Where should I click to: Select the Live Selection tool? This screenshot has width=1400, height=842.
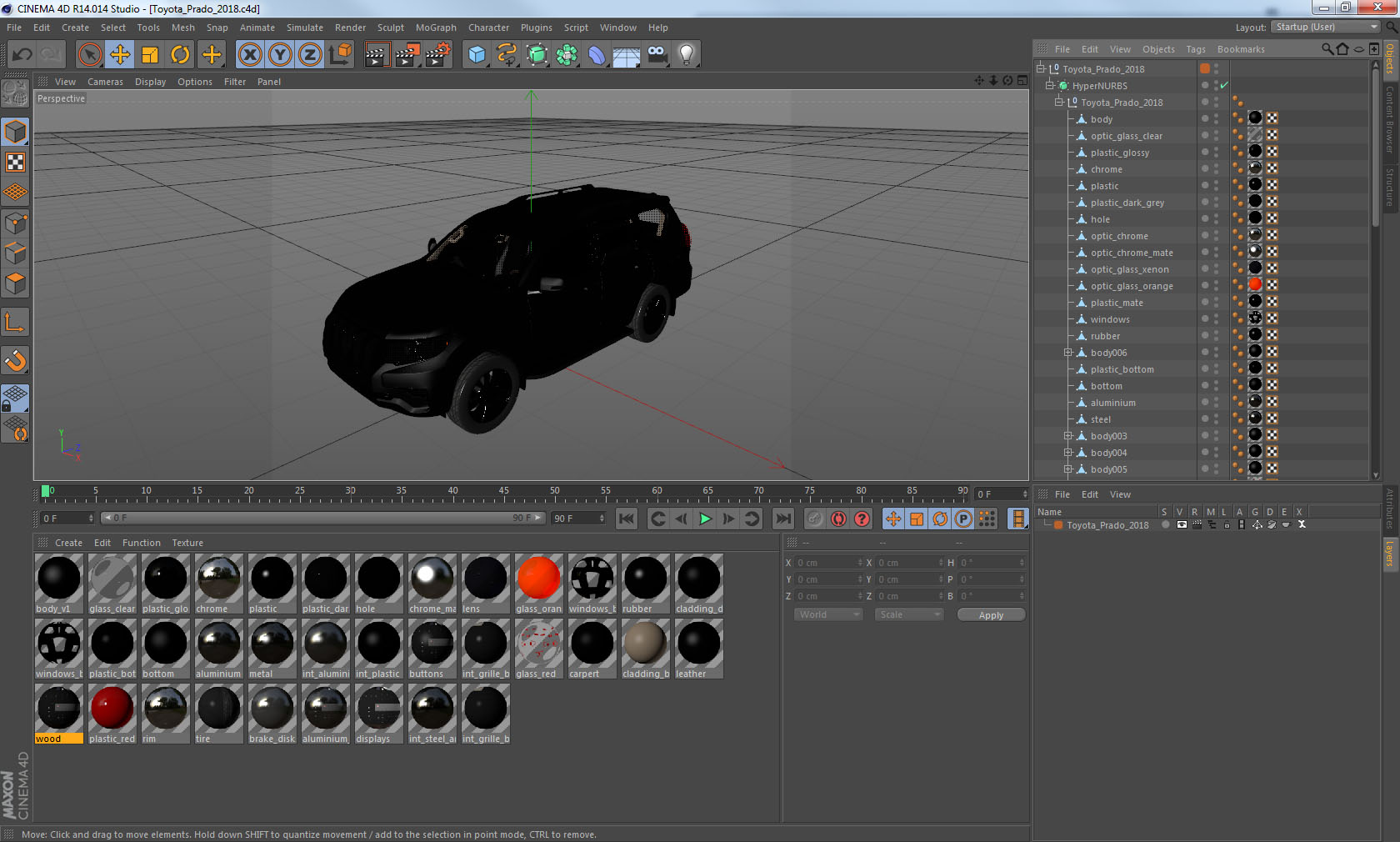click(x=89, y=55)
